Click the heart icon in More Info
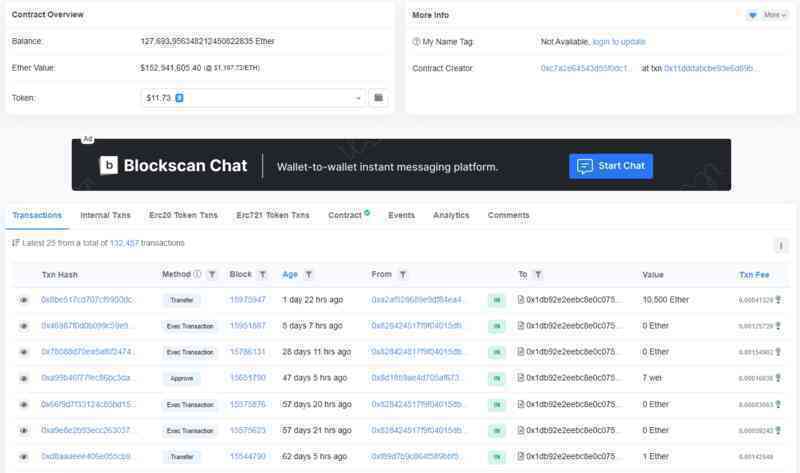This screenshot has width=800, height=473. click(x=753, y=15)
